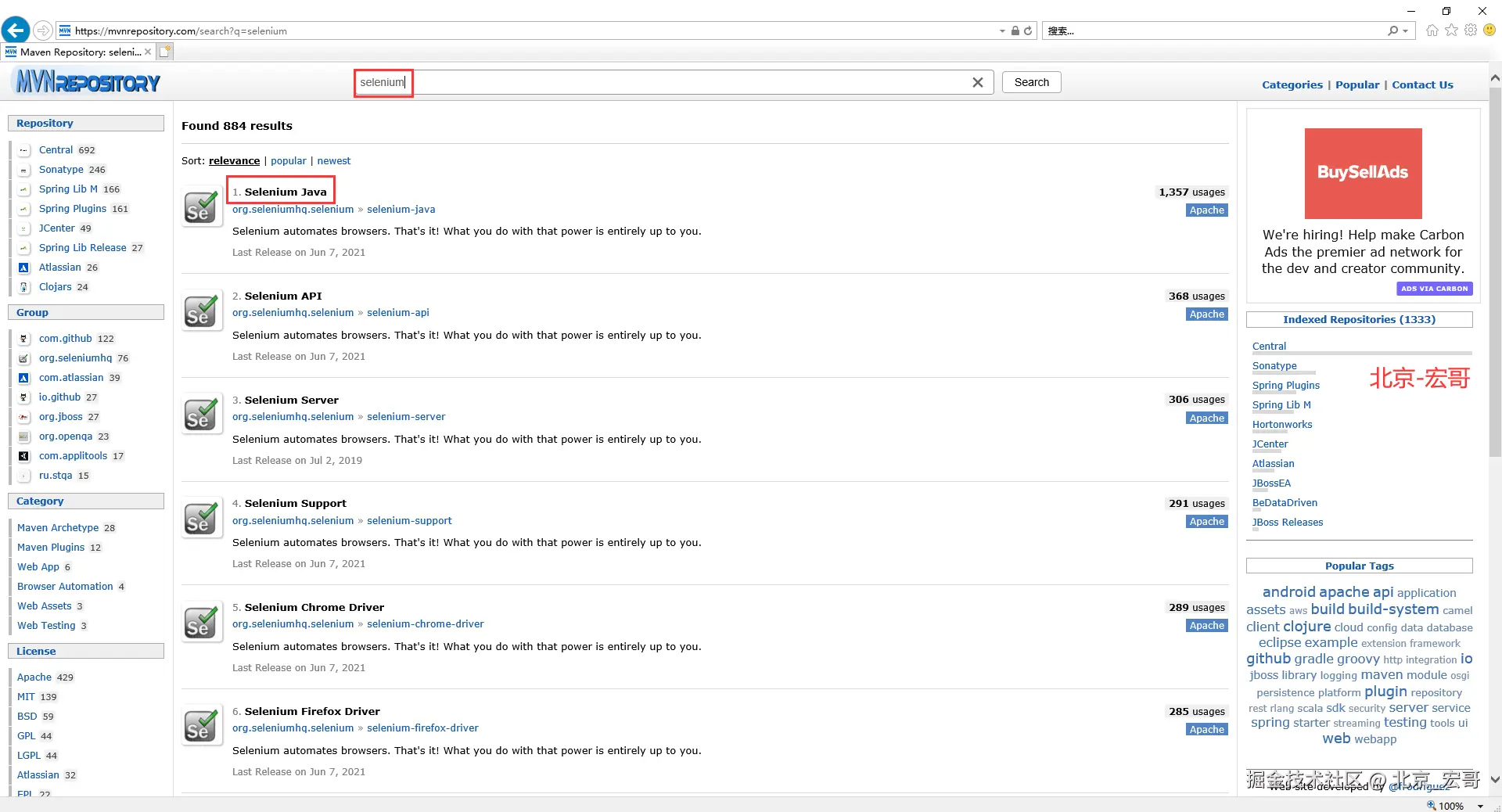Click the org.seleniumhq group icon
The height and width of the screenshot is (812, 1502).
23,358
